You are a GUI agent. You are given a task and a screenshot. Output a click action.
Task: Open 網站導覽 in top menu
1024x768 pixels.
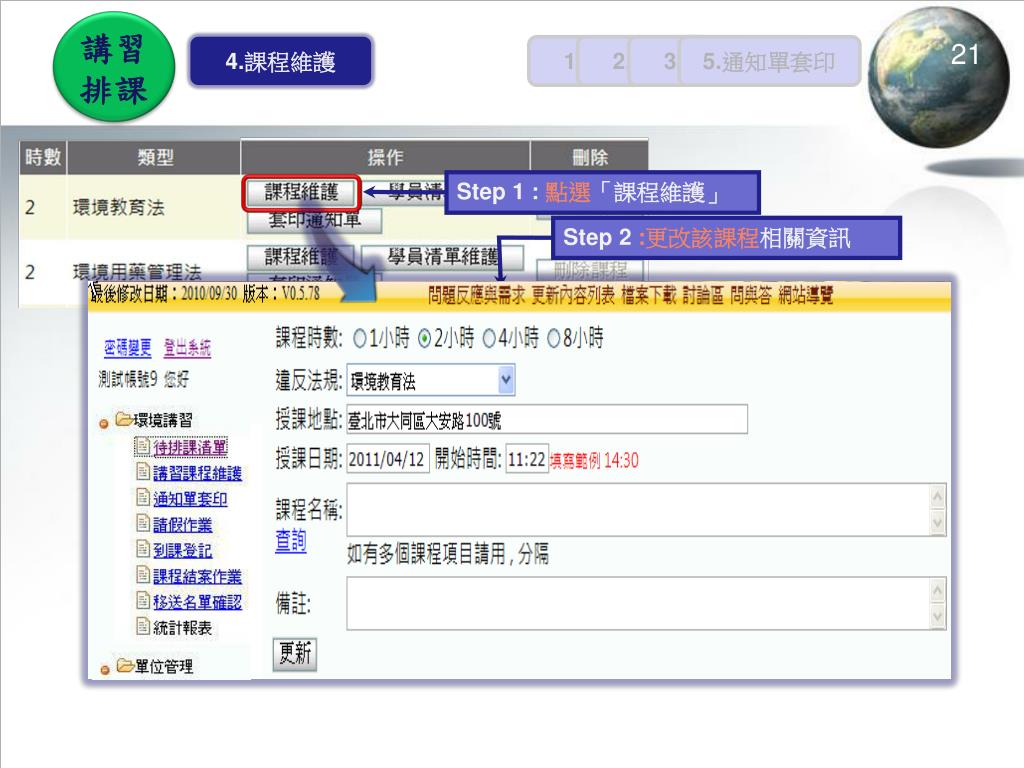(806, 296)
